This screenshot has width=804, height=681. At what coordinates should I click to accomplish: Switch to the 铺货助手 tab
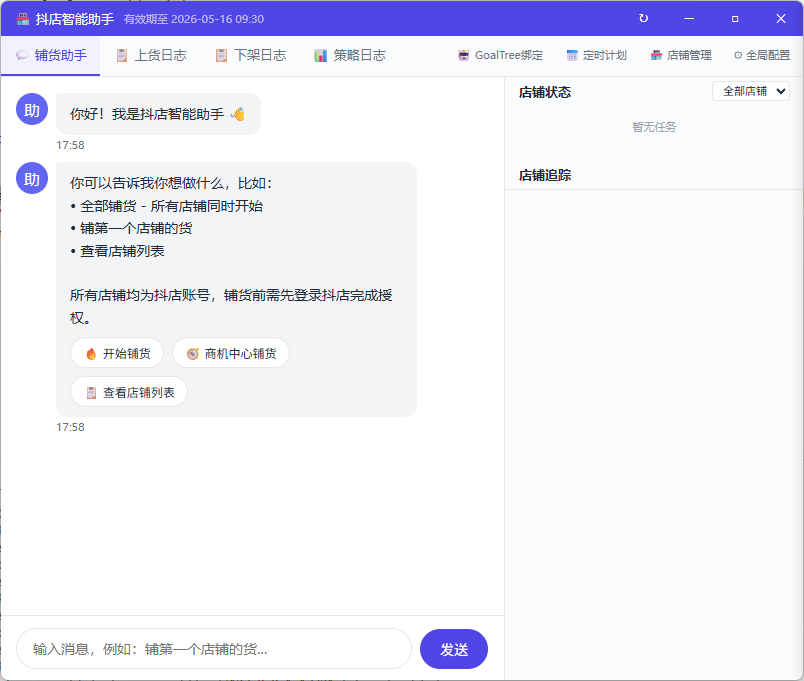[x=51, y=55]
